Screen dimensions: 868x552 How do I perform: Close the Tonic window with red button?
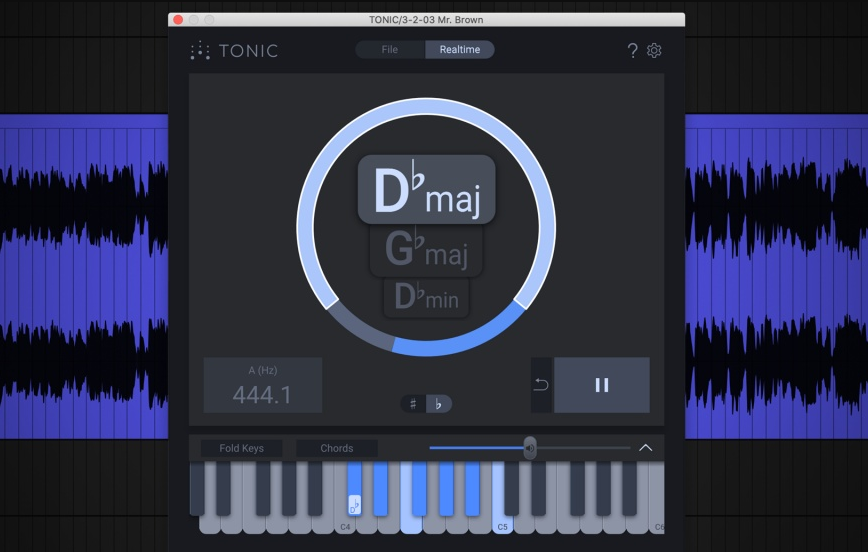pos(178,19)
